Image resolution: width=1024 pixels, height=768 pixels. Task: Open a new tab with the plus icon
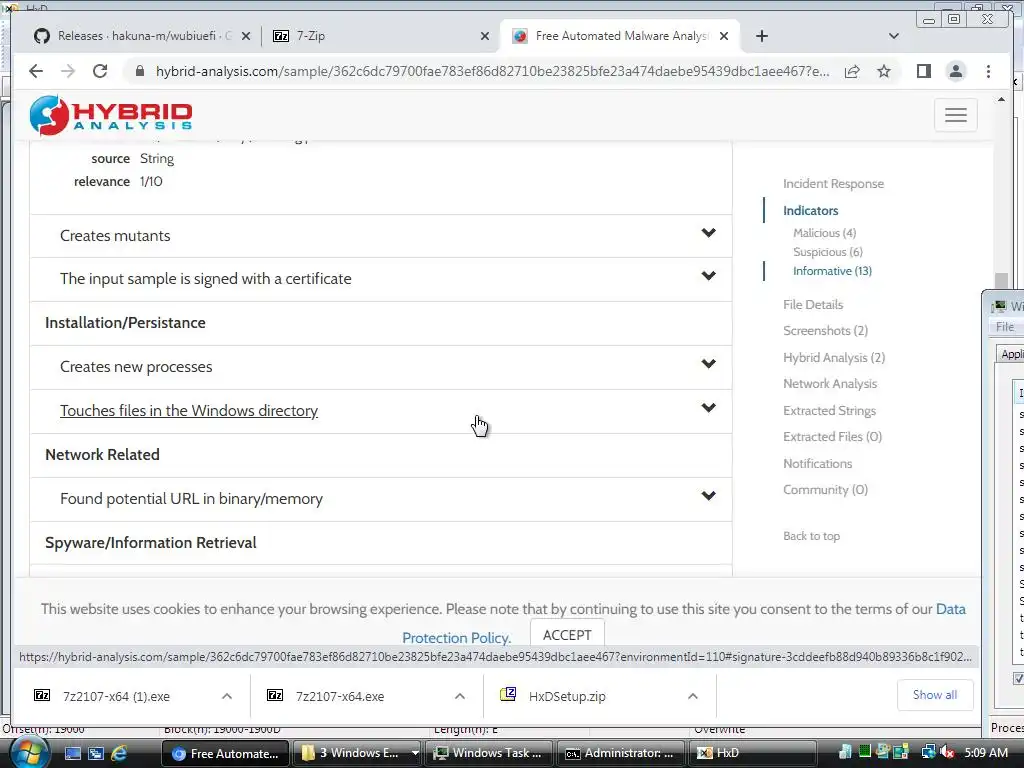pyautogui.click(x=761, y=36)
